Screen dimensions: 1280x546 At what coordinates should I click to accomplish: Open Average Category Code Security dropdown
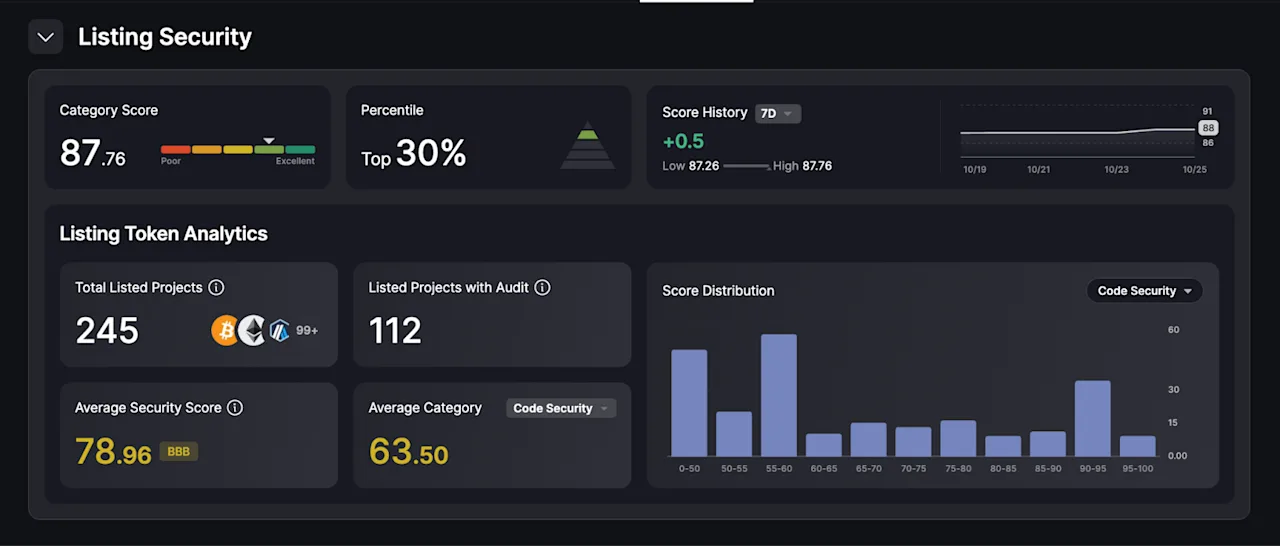[x=561, y=408]
